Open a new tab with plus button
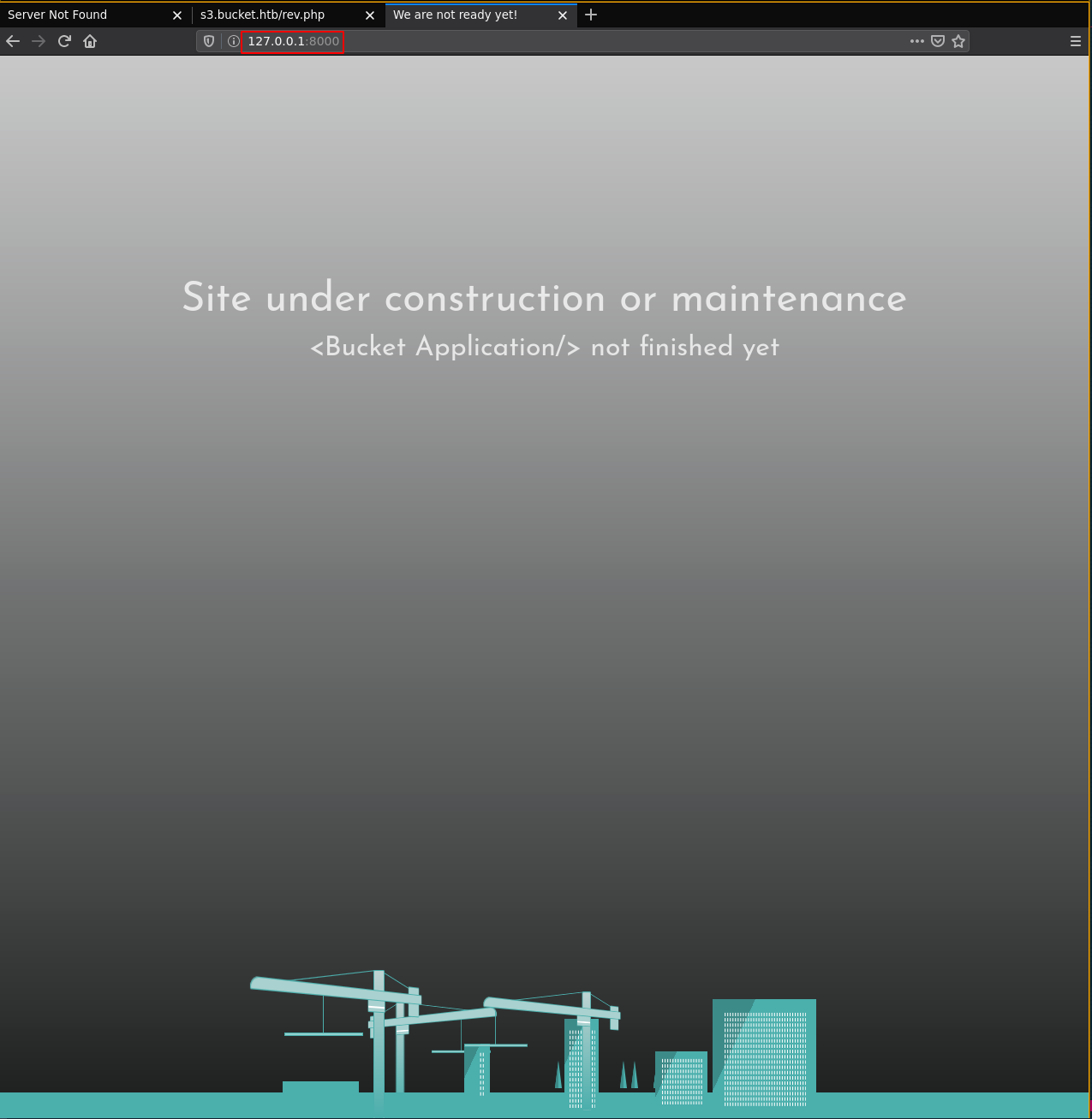The image size is (1092, 1119). click(x=591, y=15)
